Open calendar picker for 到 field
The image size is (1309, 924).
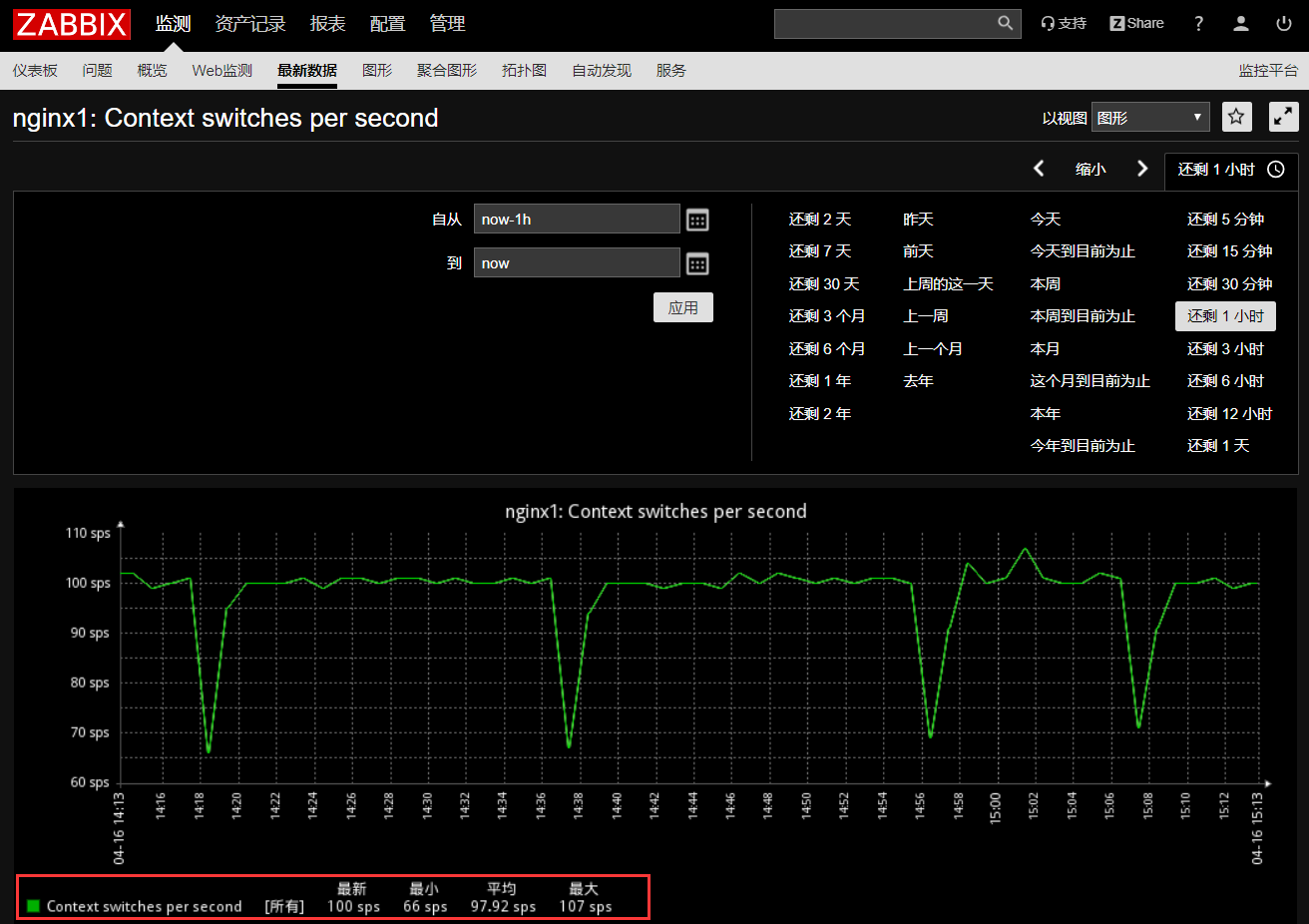coord(697,263)
